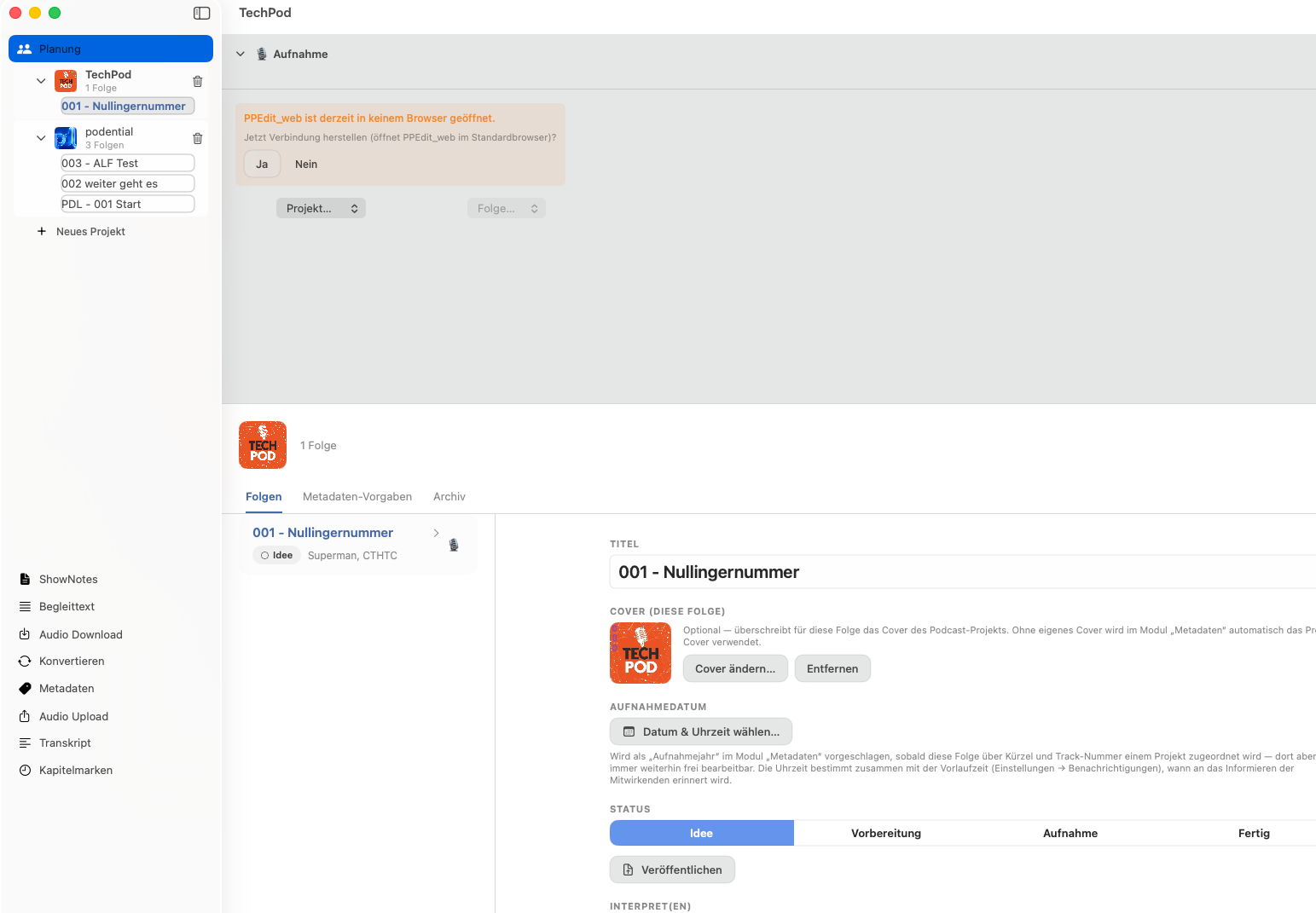Image resolution: width=1316 pixels, height=913 pixels.
Task: Open the Projekt... dropdown
Action: (321, 208)
